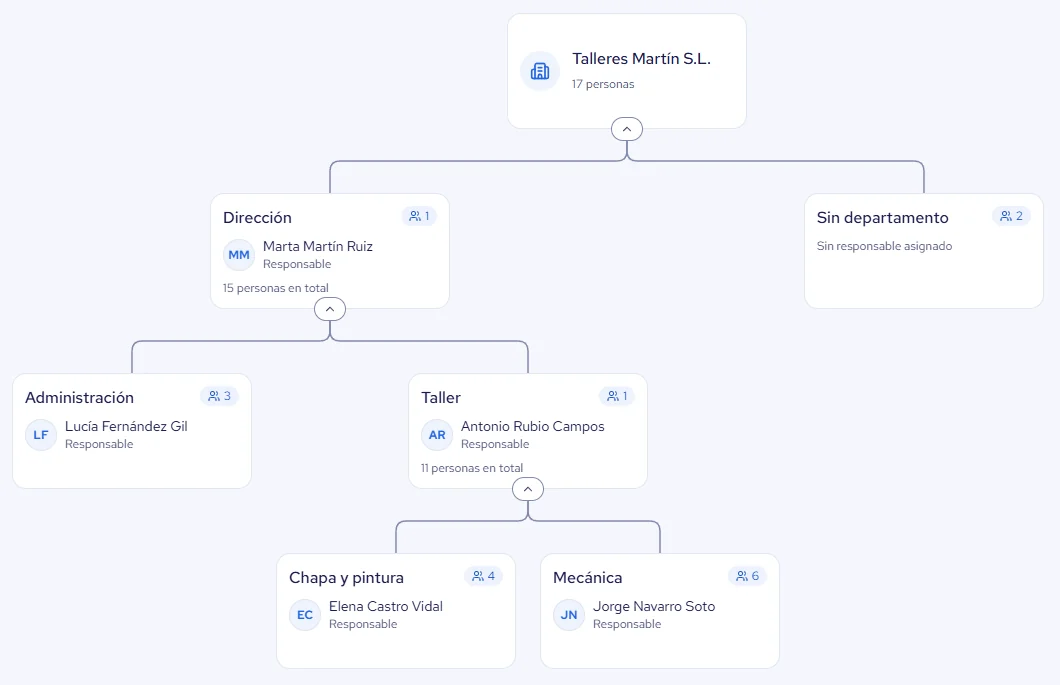
Task: Click the '15 personas en total' text
Action: click(x=276, y=288)
